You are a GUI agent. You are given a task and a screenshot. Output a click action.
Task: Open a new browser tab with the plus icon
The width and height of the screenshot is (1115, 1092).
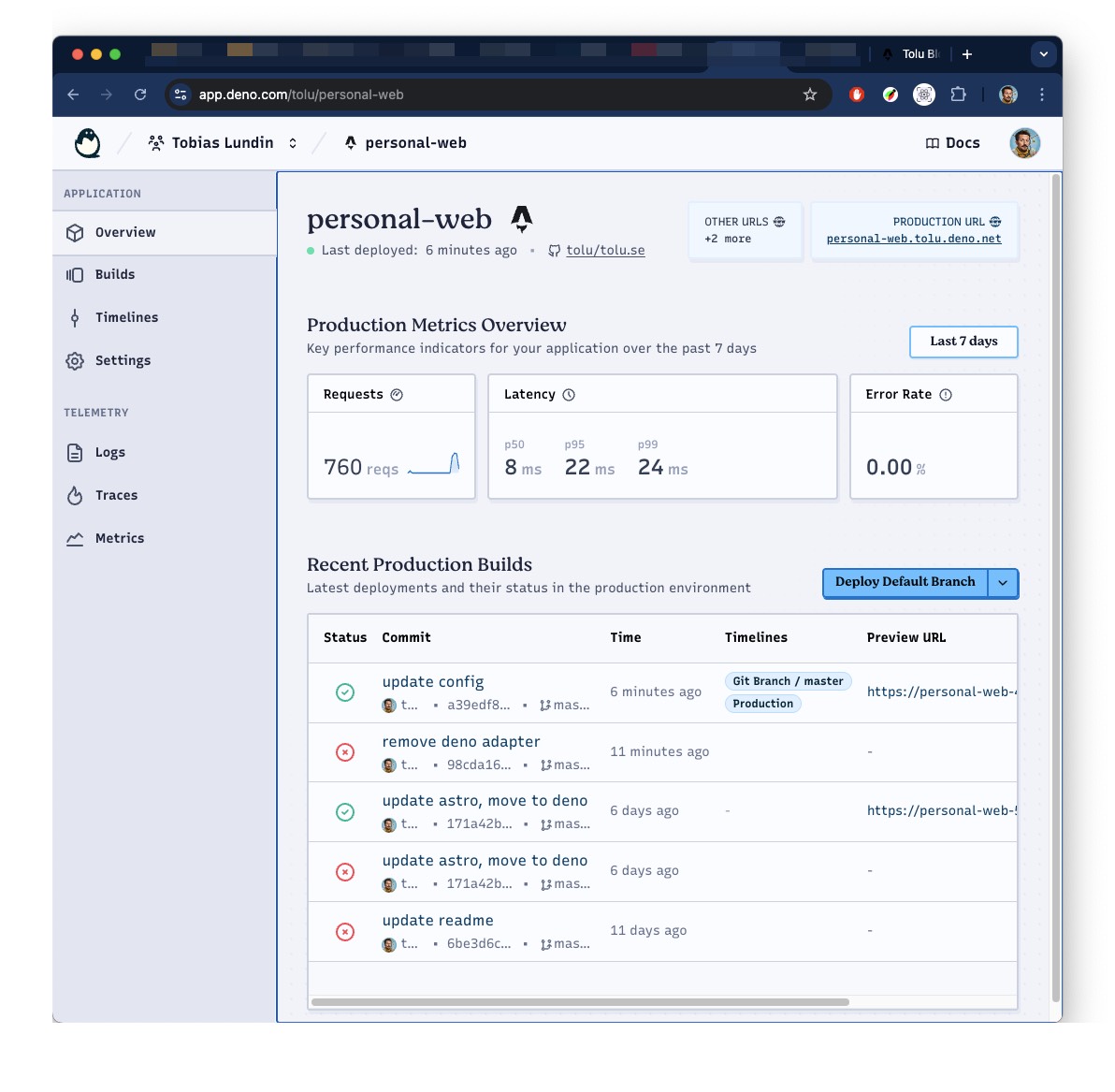967,54
